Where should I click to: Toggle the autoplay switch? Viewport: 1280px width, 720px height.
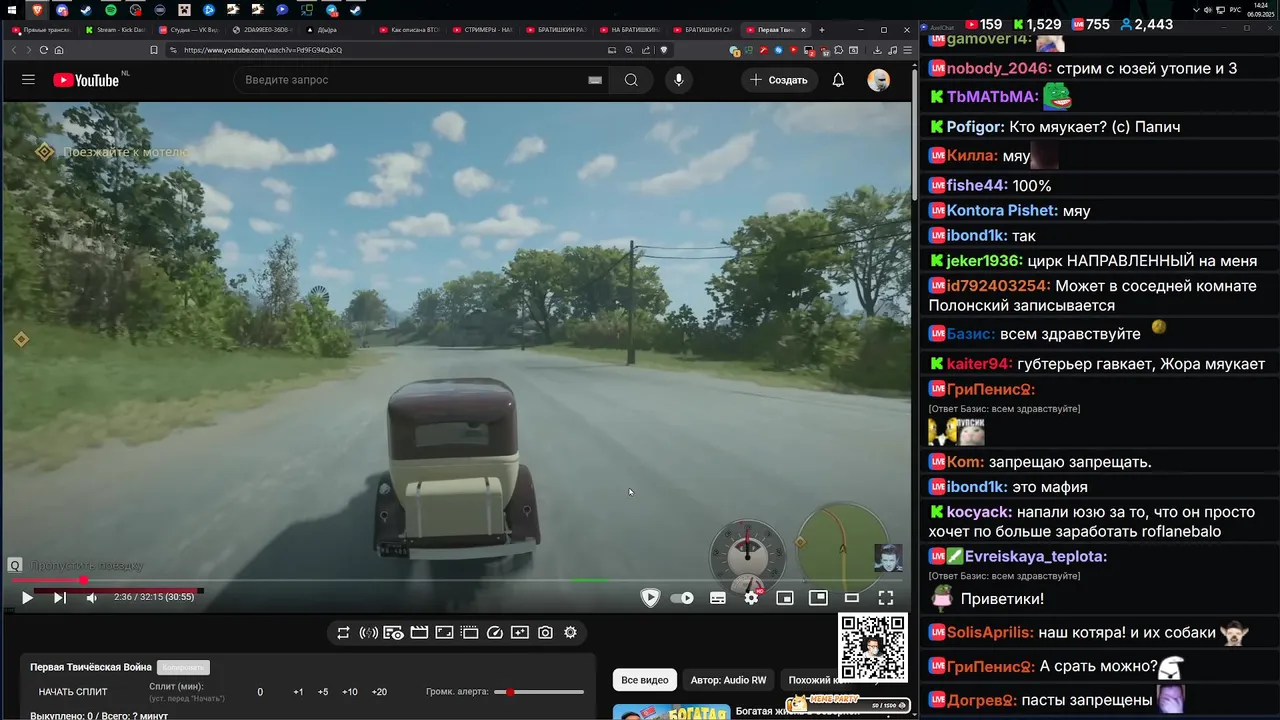pyautogui.click(x=682, y=598)
